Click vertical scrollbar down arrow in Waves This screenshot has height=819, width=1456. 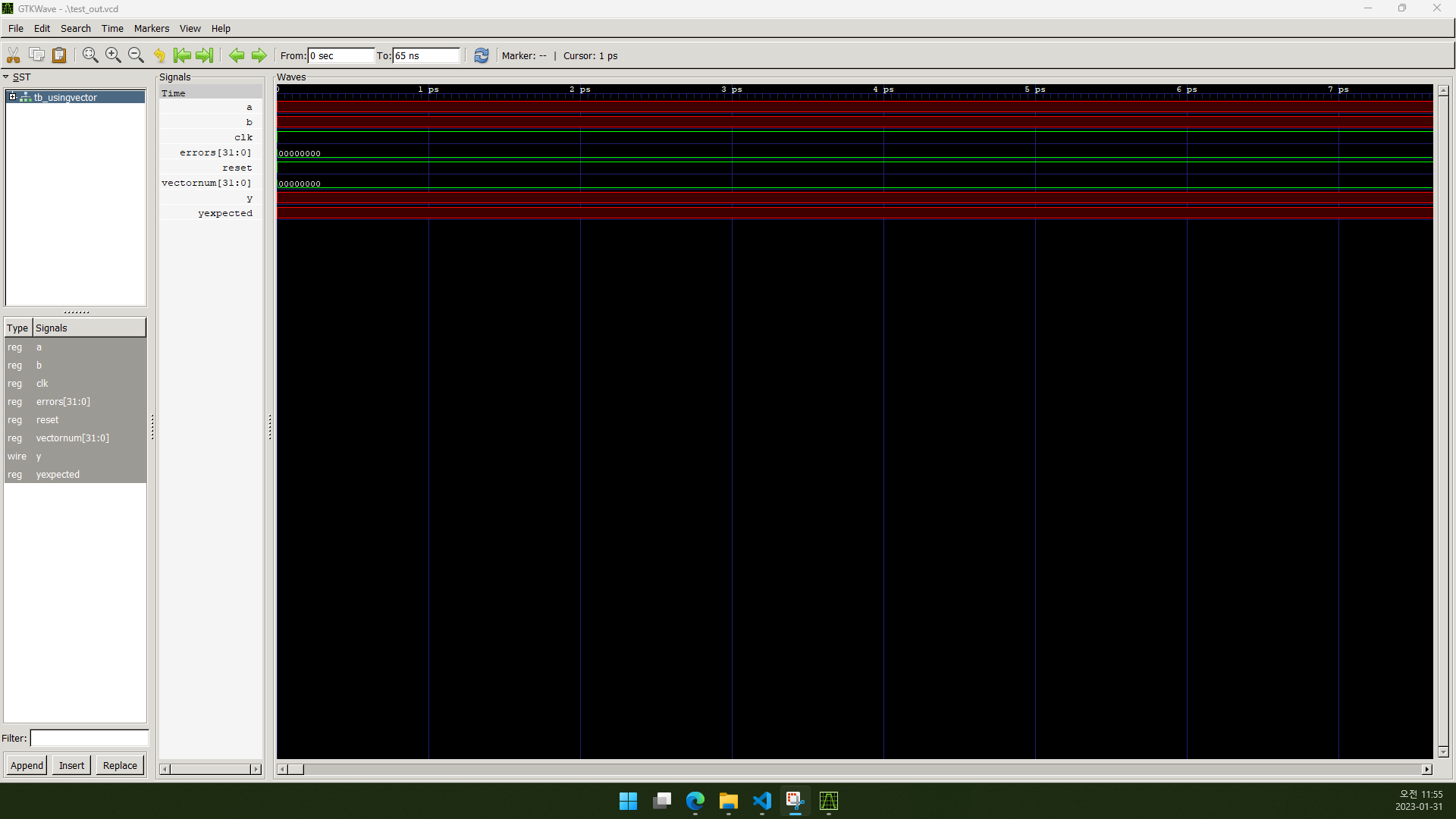[1443, 752]
